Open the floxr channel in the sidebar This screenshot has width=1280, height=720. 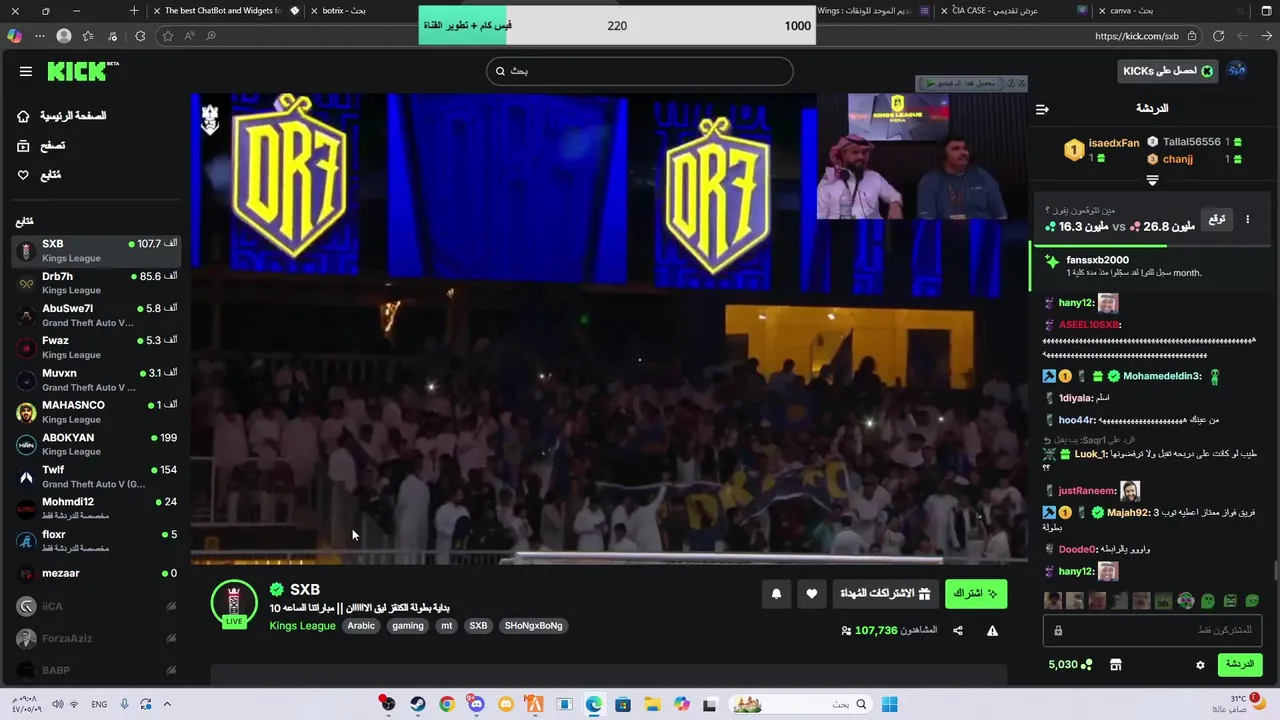point(96,541)
